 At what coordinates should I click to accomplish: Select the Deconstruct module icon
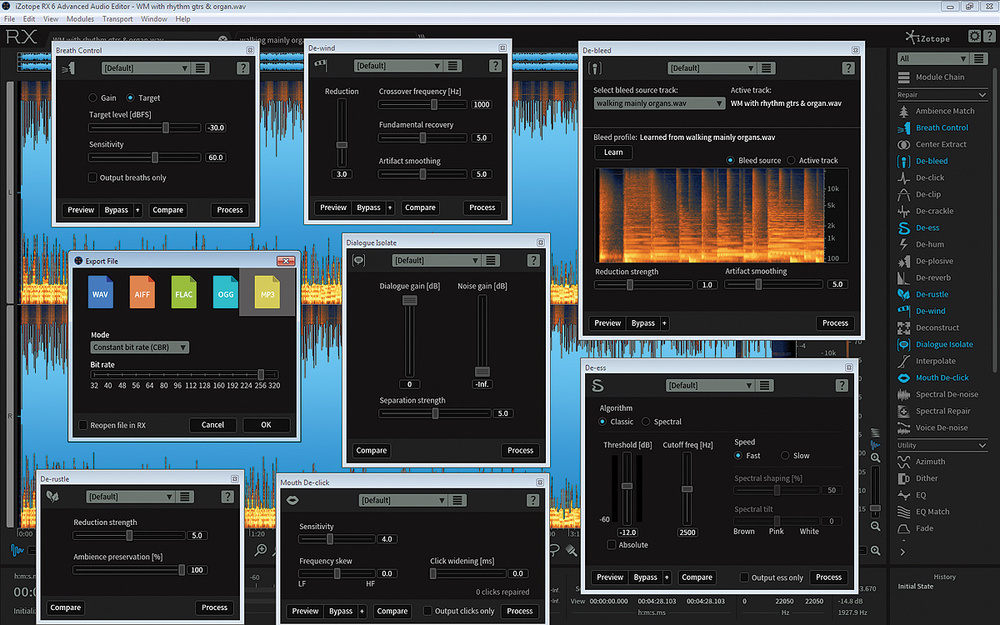click(x=904, y=328)
